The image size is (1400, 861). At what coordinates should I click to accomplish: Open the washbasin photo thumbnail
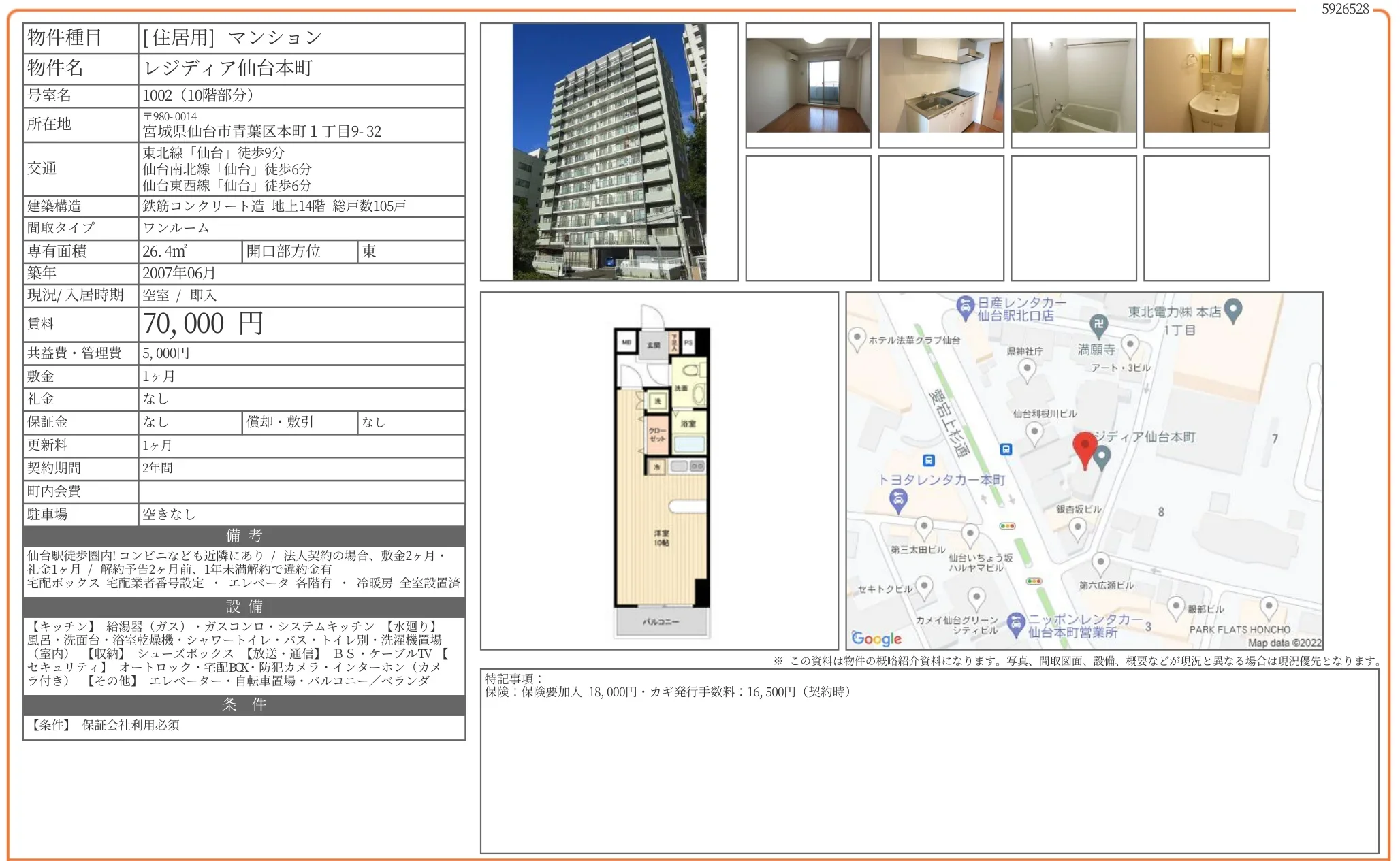(x=1207, y=85)
